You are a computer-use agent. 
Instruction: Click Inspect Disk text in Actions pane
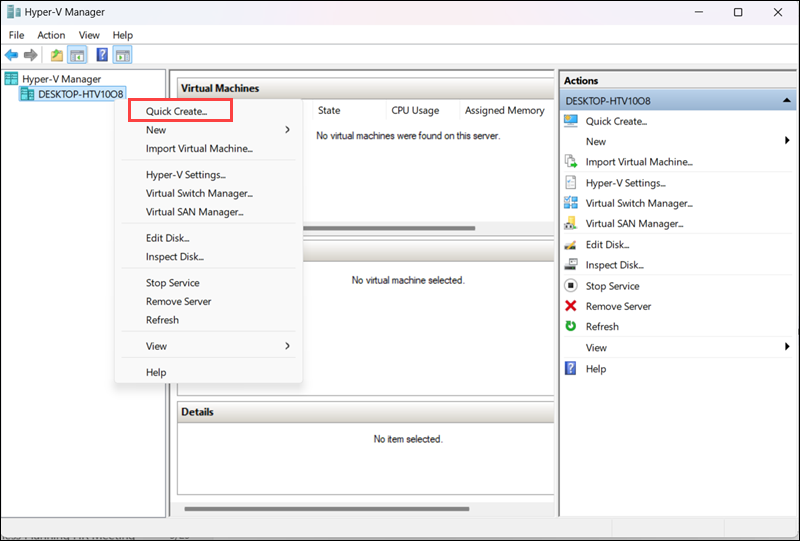[614, 265]
